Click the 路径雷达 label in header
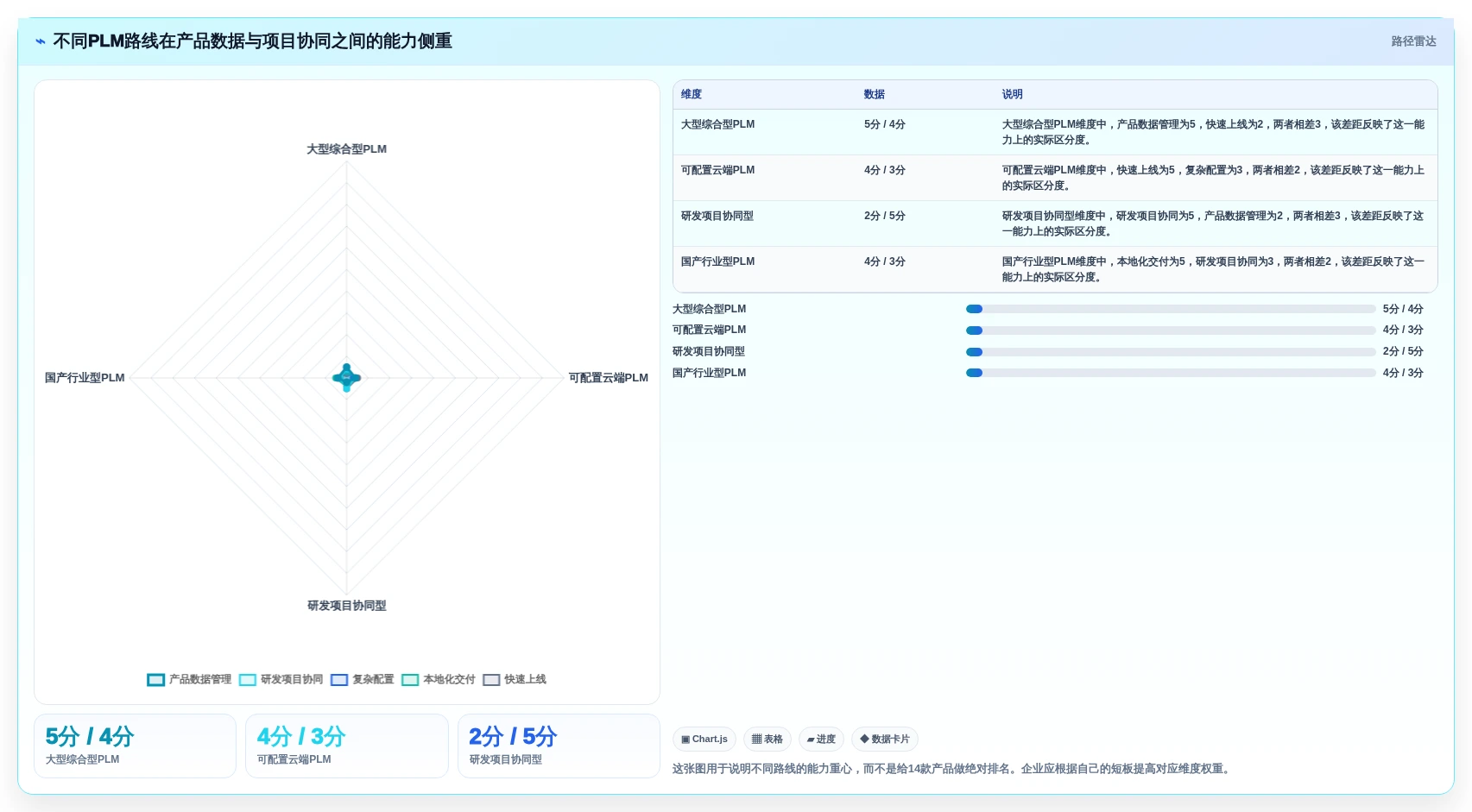Image resolution: width=1472 pixels, height=812 pixels. [x=1413, y=41]
